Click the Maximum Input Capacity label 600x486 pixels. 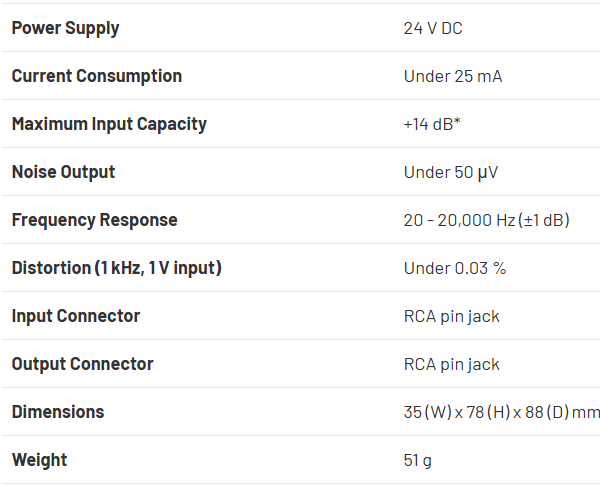109,124
